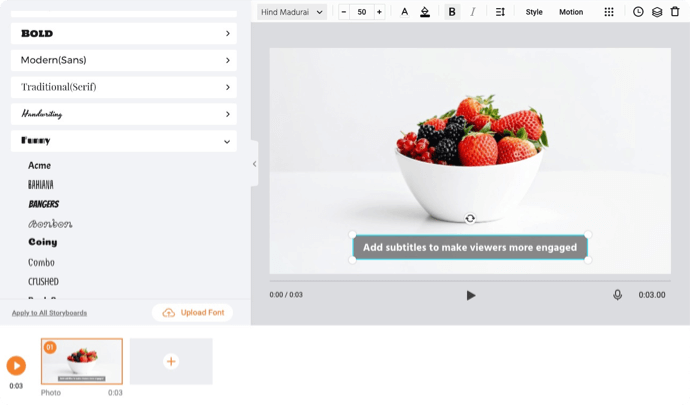690x405 pixels.
Task: Increase font size with plus button
Action: tap(379, 12)
